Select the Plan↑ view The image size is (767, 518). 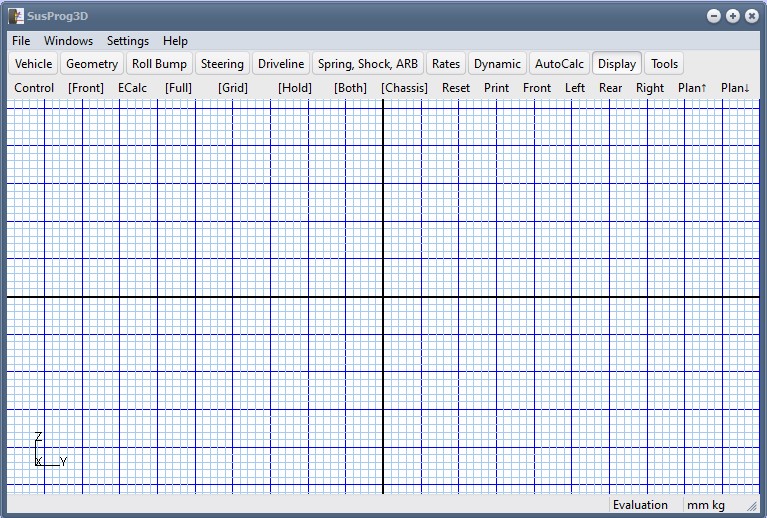point(692,88)
